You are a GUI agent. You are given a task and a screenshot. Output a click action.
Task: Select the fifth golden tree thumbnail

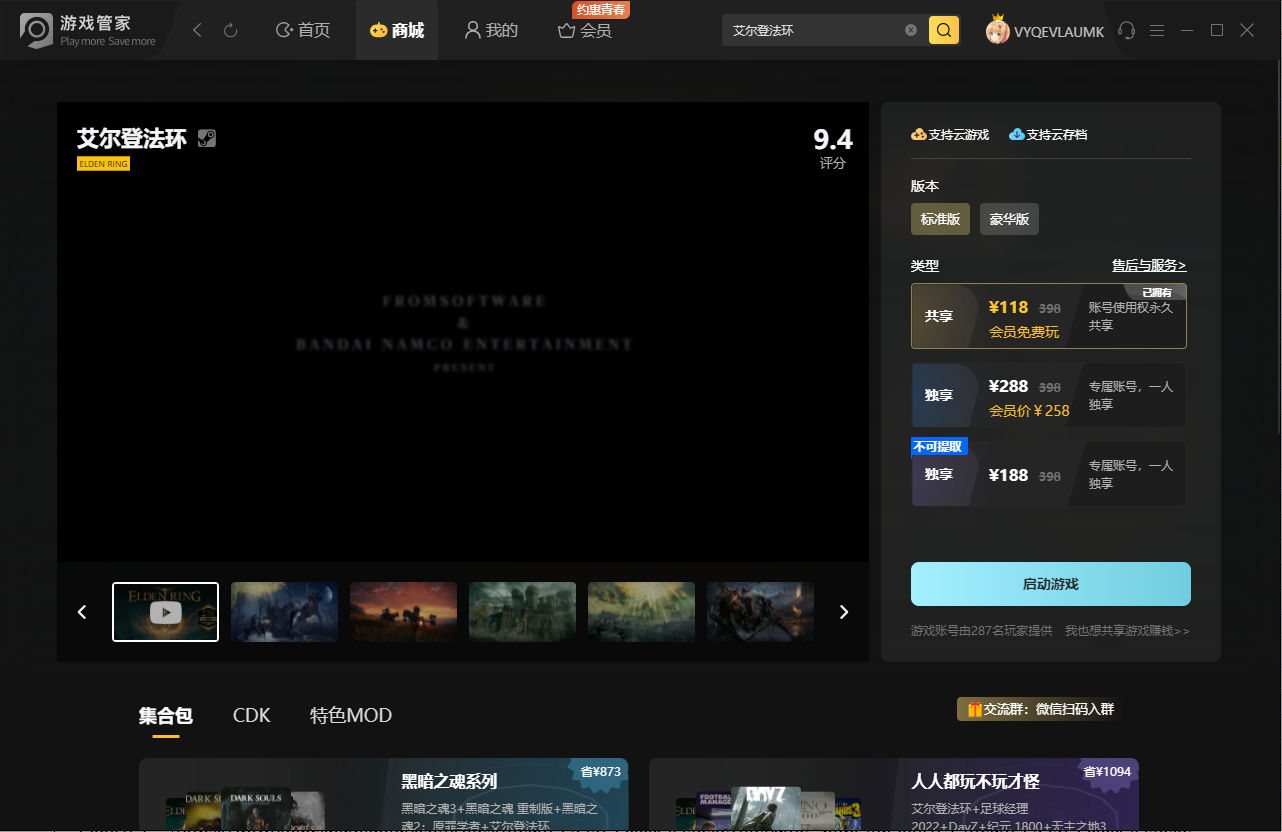tap(641, 612)
